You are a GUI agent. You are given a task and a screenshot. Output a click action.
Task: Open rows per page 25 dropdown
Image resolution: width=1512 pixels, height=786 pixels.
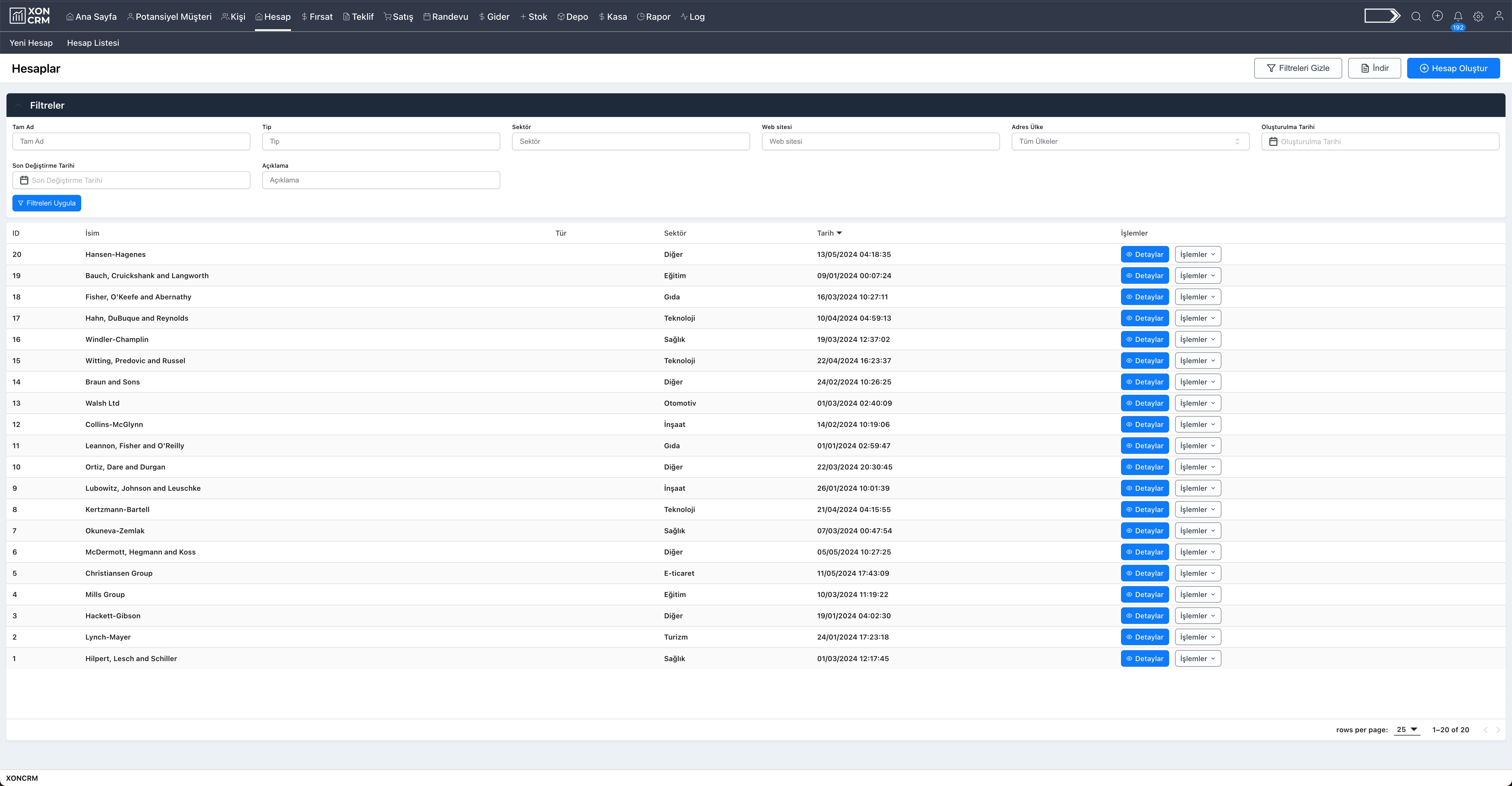click(x=1406, y=730)
